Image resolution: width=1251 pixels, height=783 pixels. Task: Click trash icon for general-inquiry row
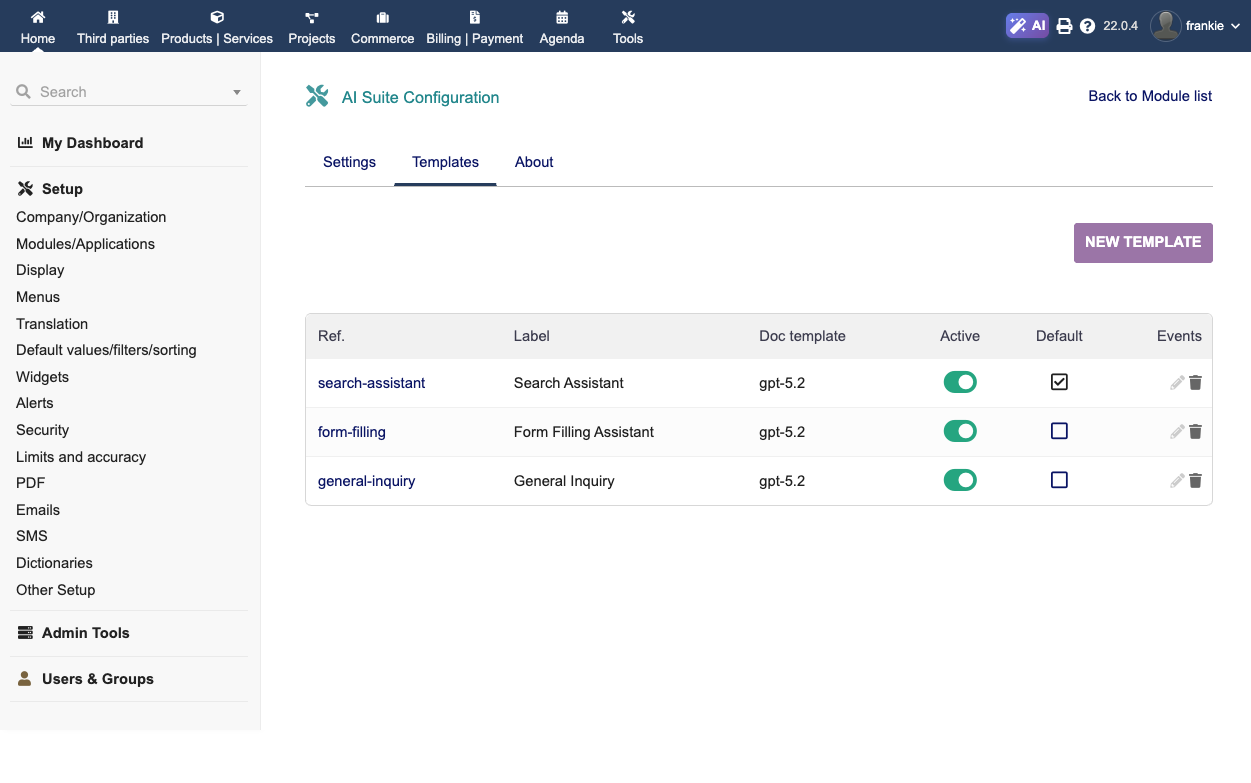coord(1195,481)
